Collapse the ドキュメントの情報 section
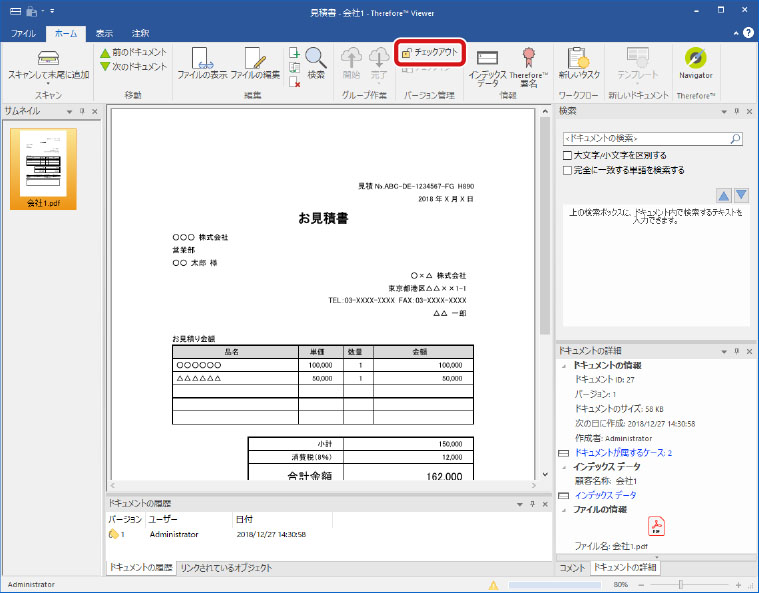 click(565, 365)
